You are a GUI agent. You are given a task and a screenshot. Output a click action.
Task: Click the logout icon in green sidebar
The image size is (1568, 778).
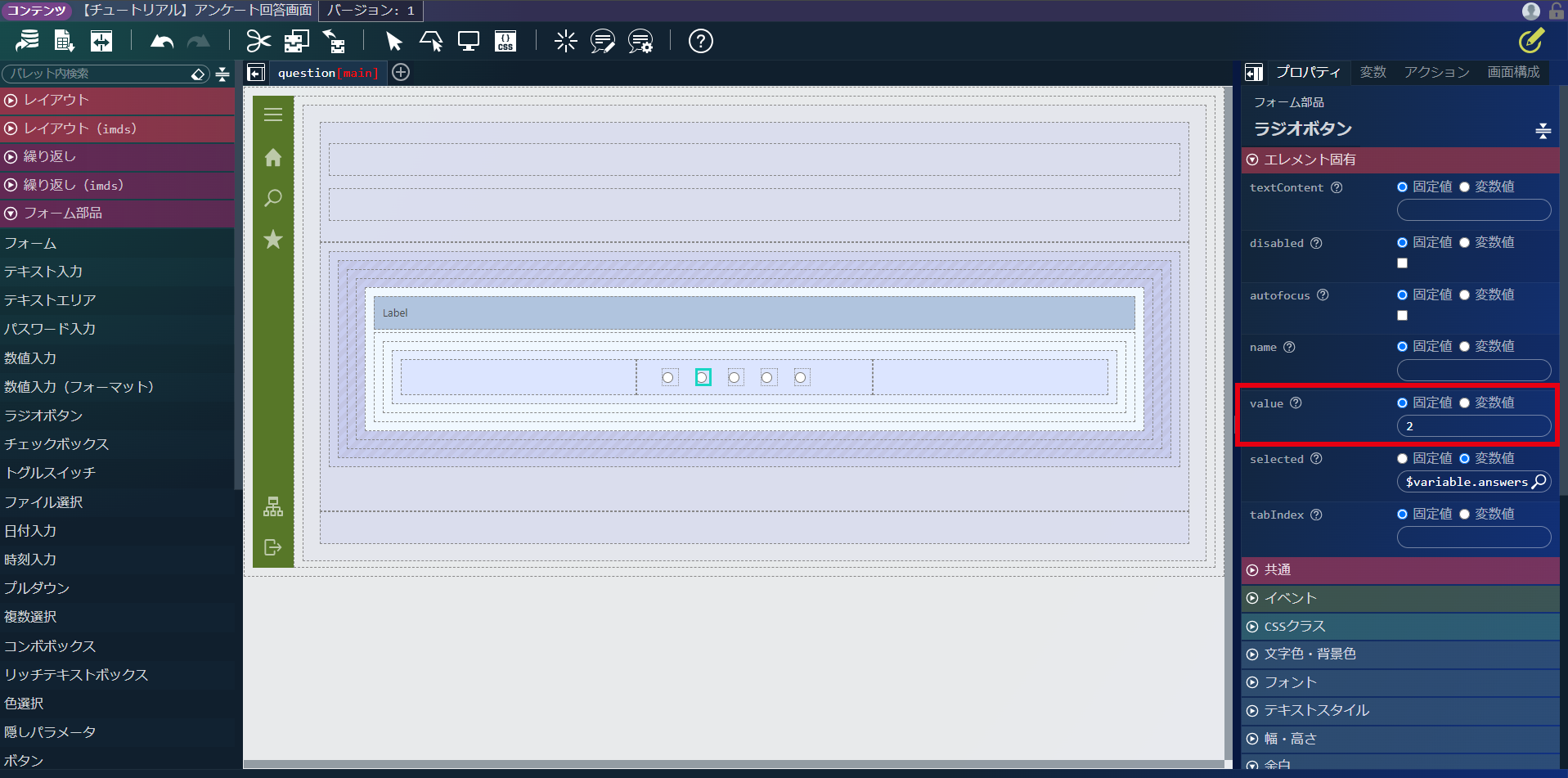tap(273, 547)
